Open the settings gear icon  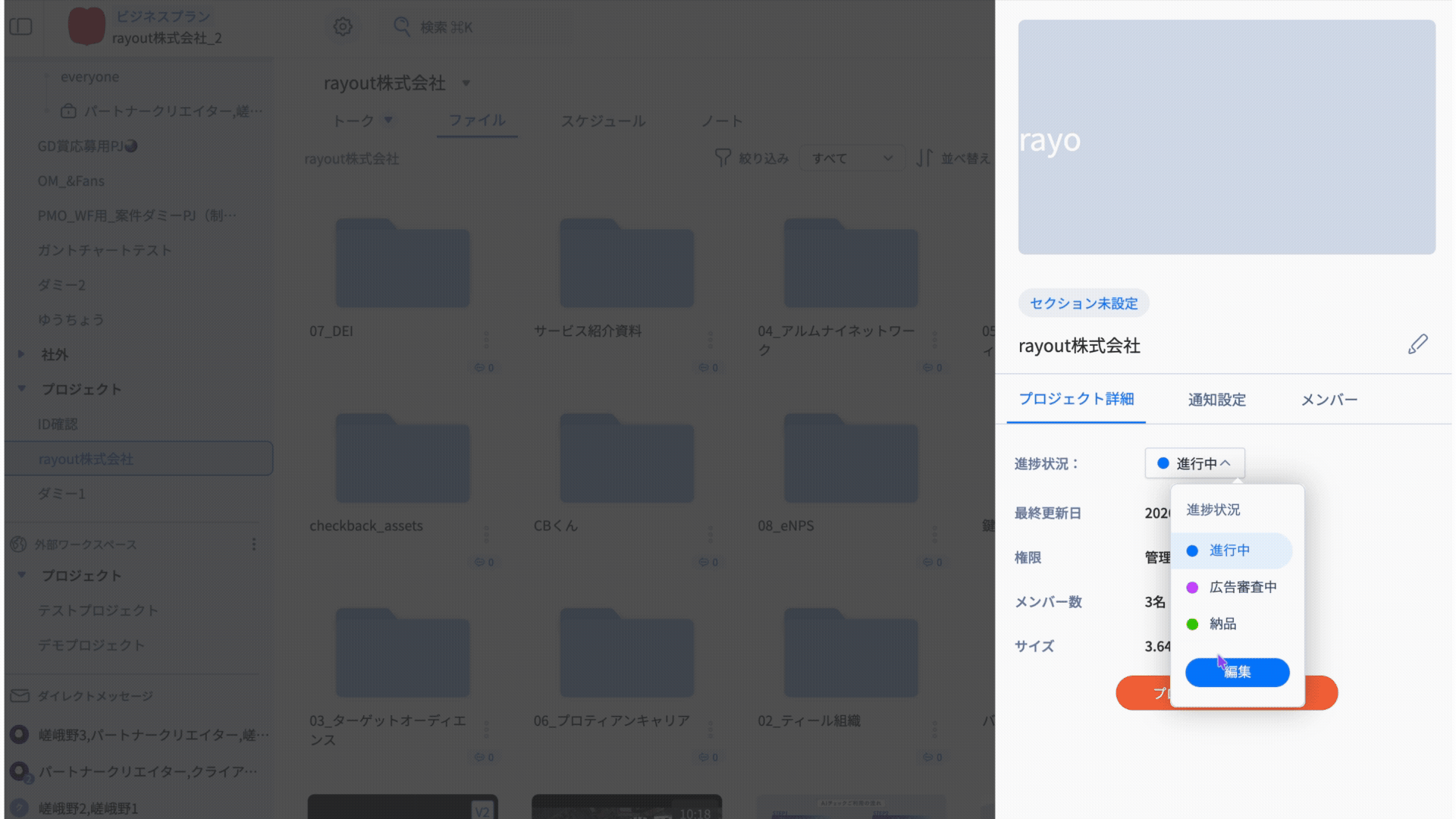(x=343, y=27)
